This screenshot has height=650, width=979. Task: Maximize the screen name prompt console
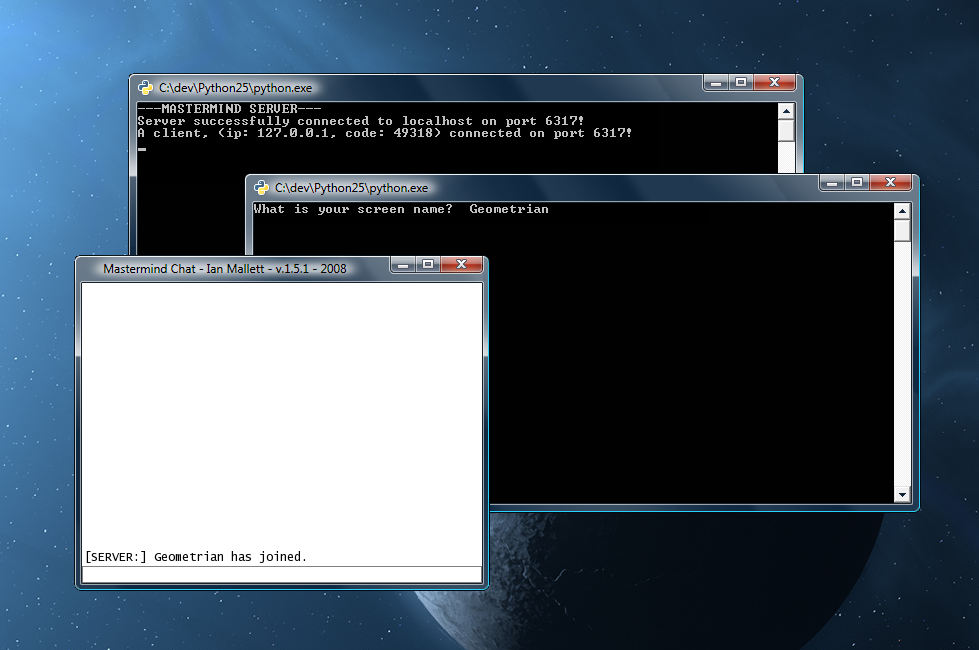[x=857, y=183]
